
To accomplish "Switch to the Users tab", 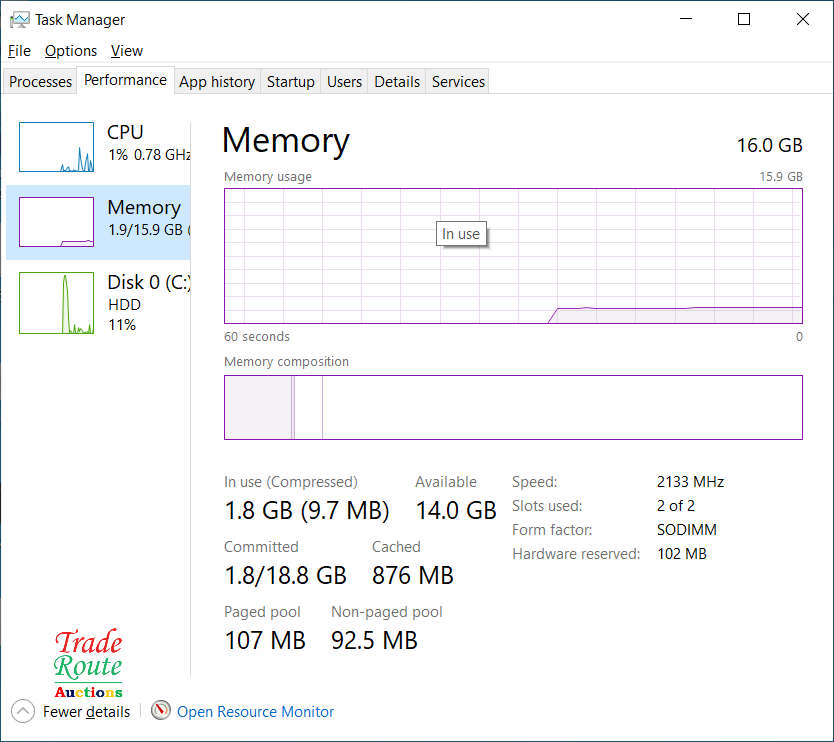I will click(344, 82).
